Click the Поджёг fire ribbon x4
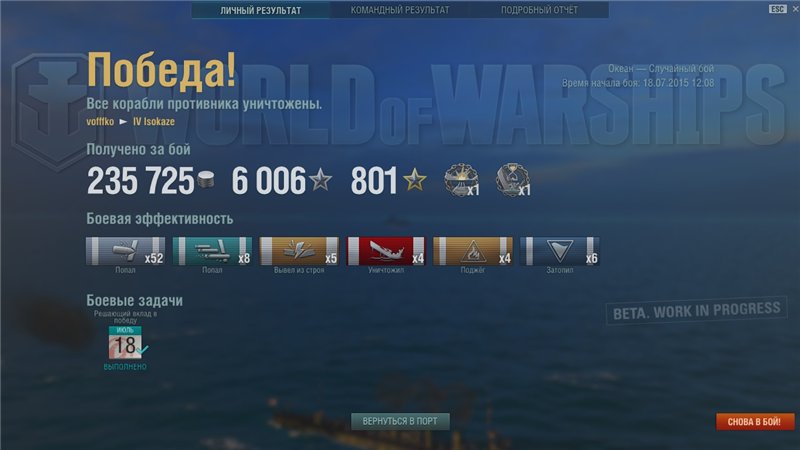The image size is (800, 450). pyautogui.click(x=472, y=251)
